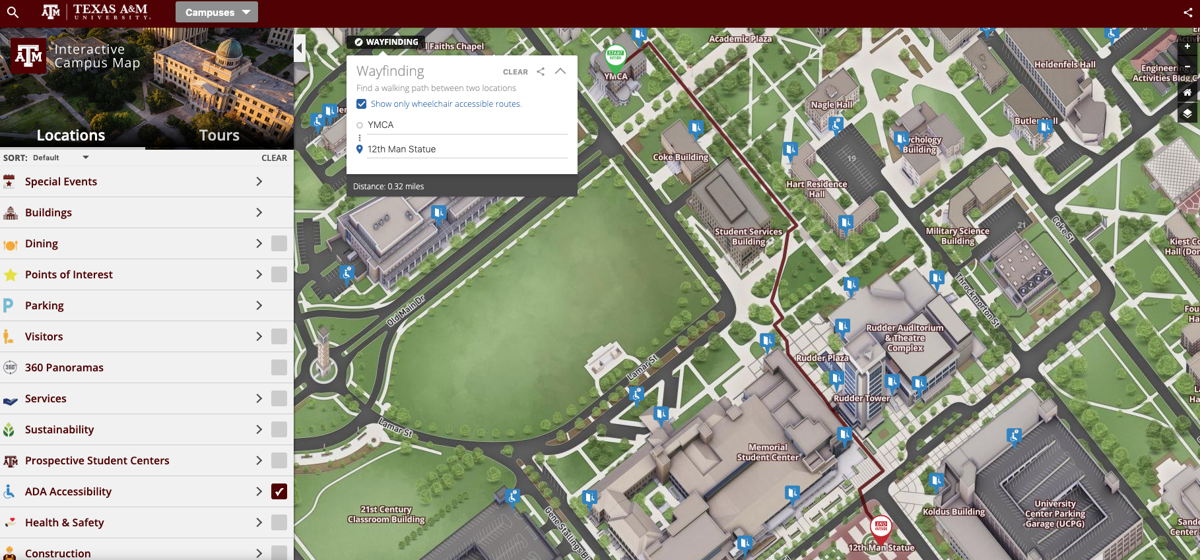Clear the route with Wayfinding CLEAR
The height and width of the screenshot is (560, 1200).
pyautogui.click(x=515, y=72)
